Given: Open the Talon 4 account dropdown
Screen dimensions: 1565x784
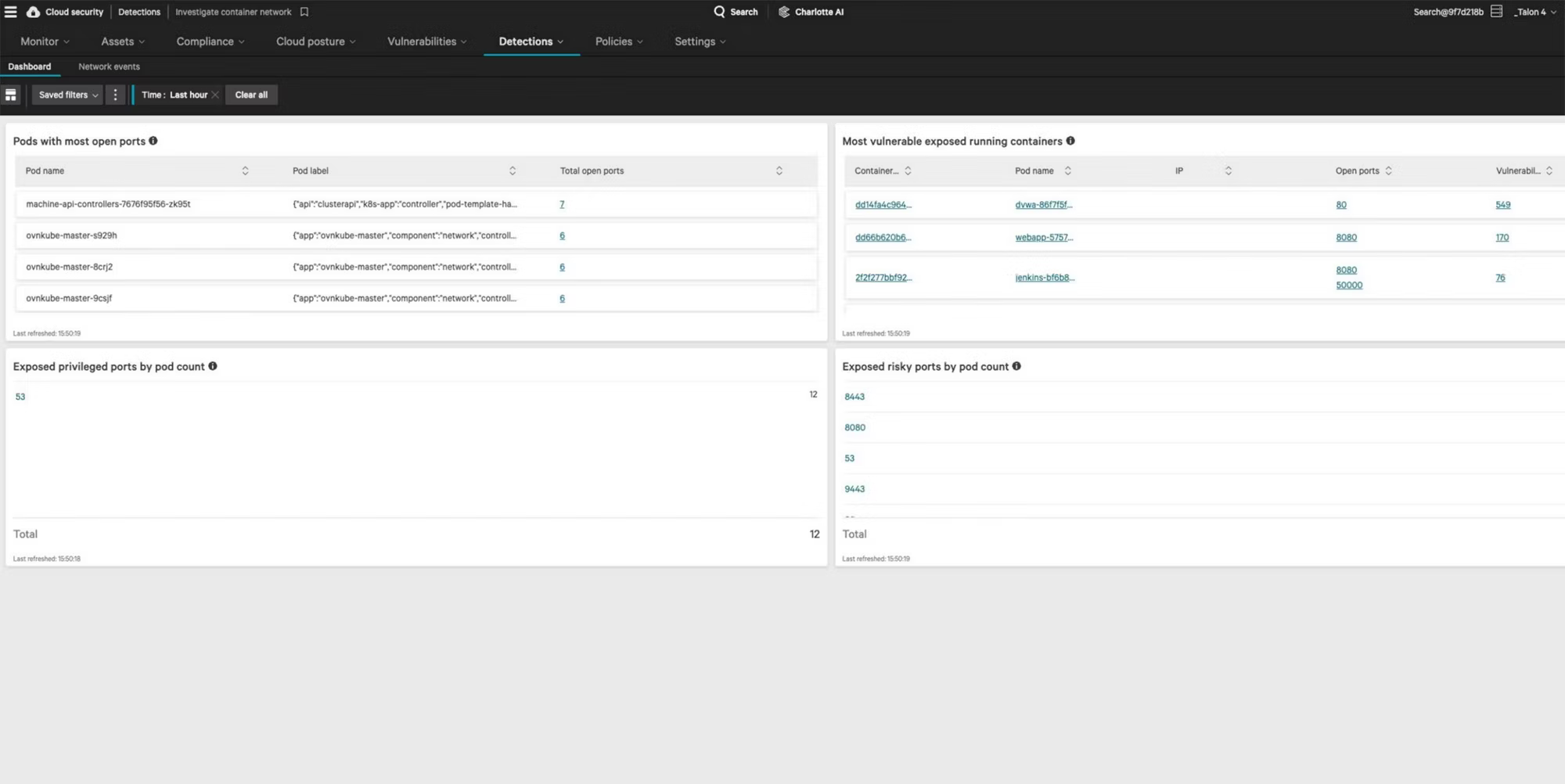Looking at the screenshot, I should tap(1534, 12).
